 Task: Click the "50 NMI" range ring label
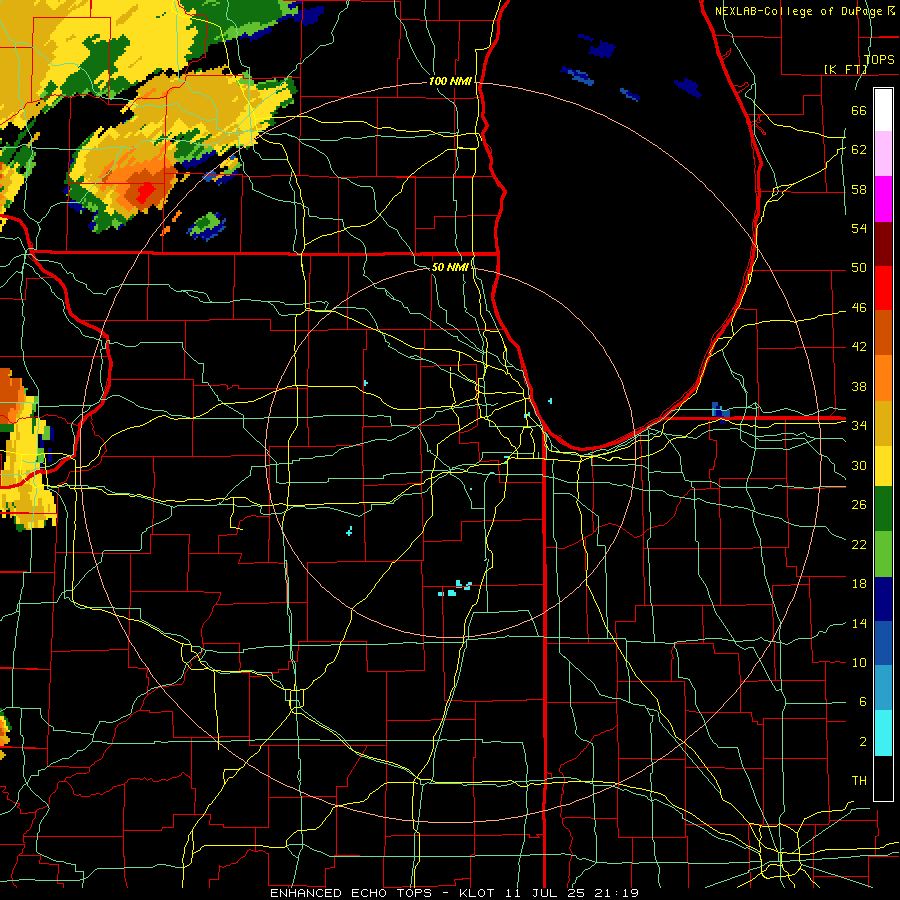pos(450,267)
